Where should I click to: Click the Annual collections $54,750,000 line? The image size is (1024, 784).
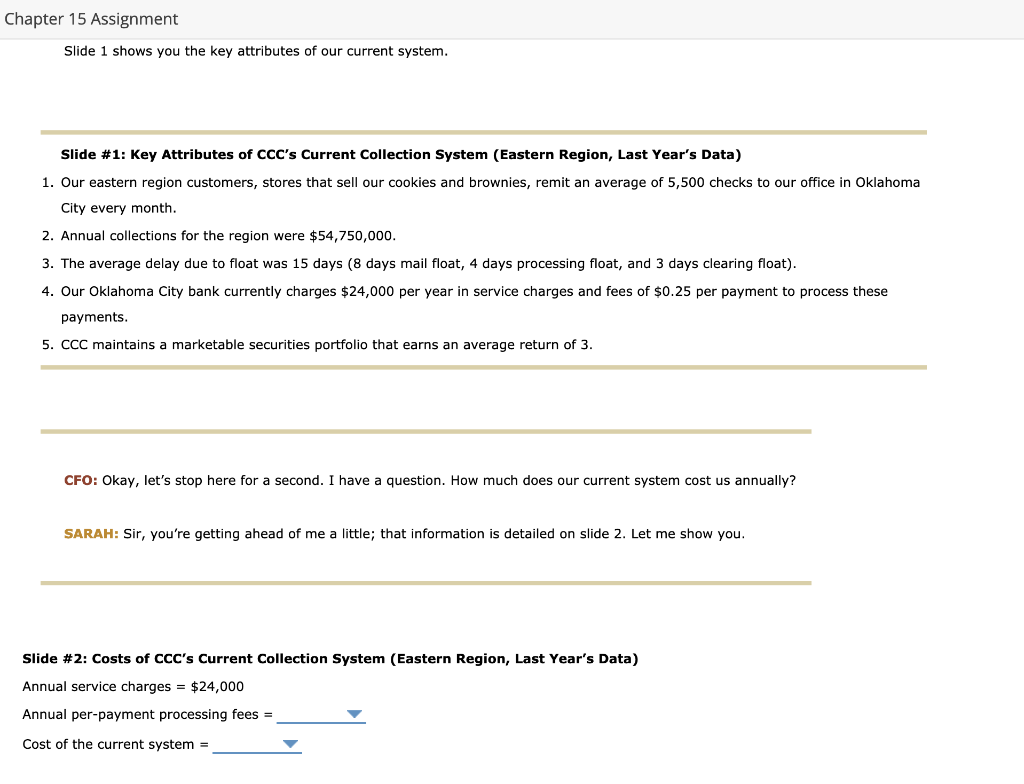(228, 236)
